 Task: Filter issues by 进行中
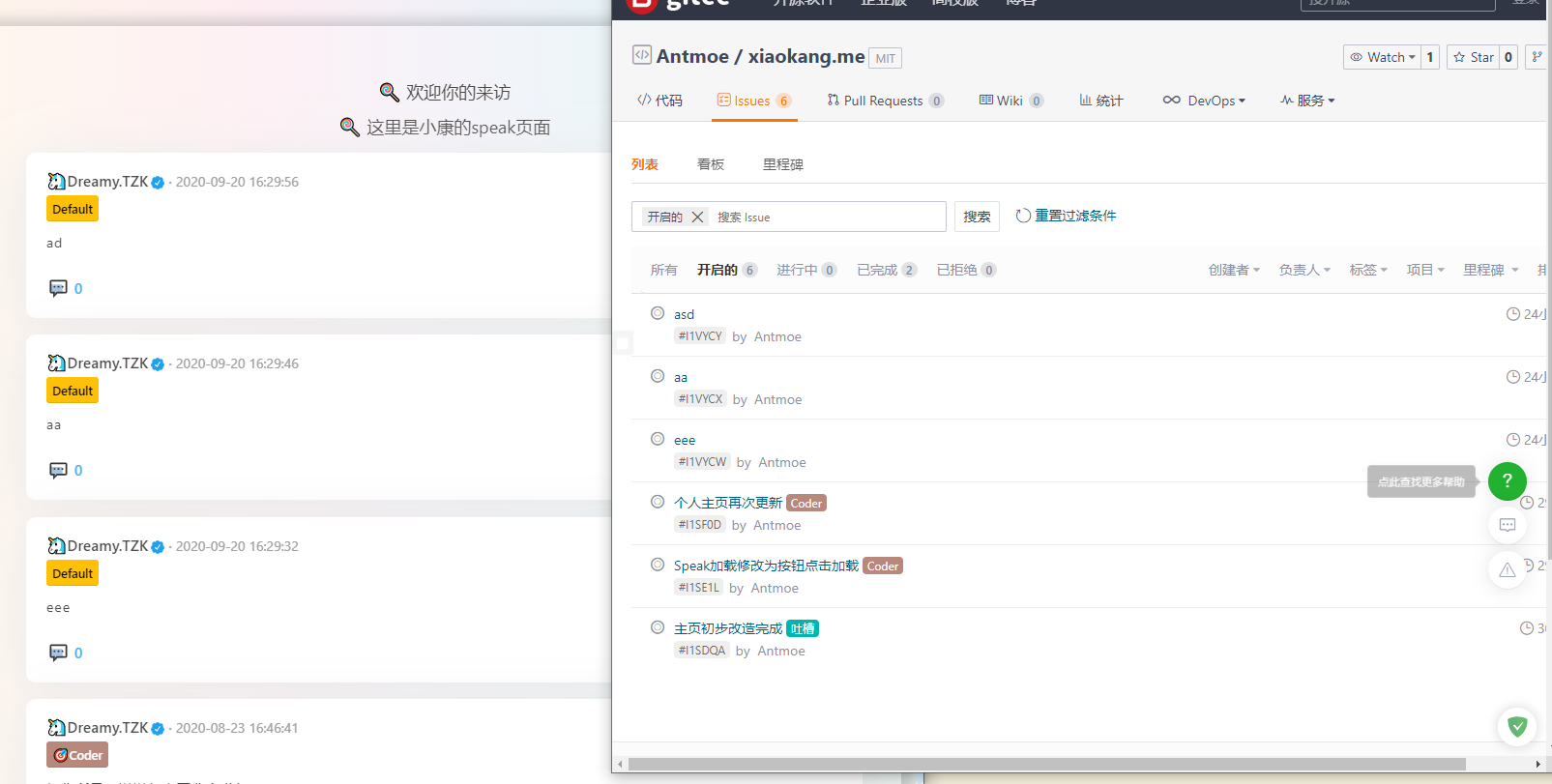806,270
